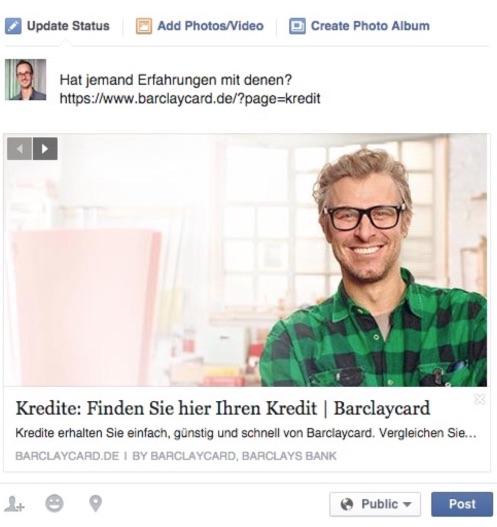Show next preview thumbnail image
The height and width of the screenshot is (527, 497).
point(45,149)
